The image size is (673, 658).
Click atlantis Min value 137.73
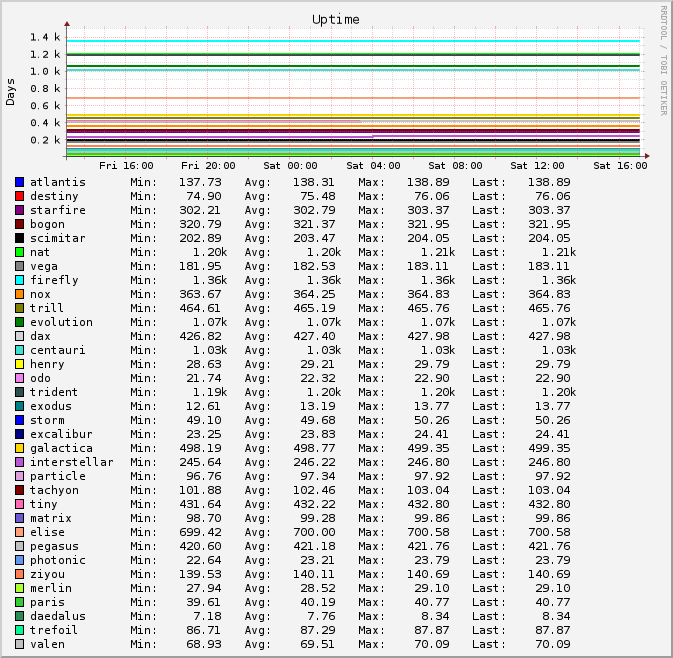click(x=200, y=182)
